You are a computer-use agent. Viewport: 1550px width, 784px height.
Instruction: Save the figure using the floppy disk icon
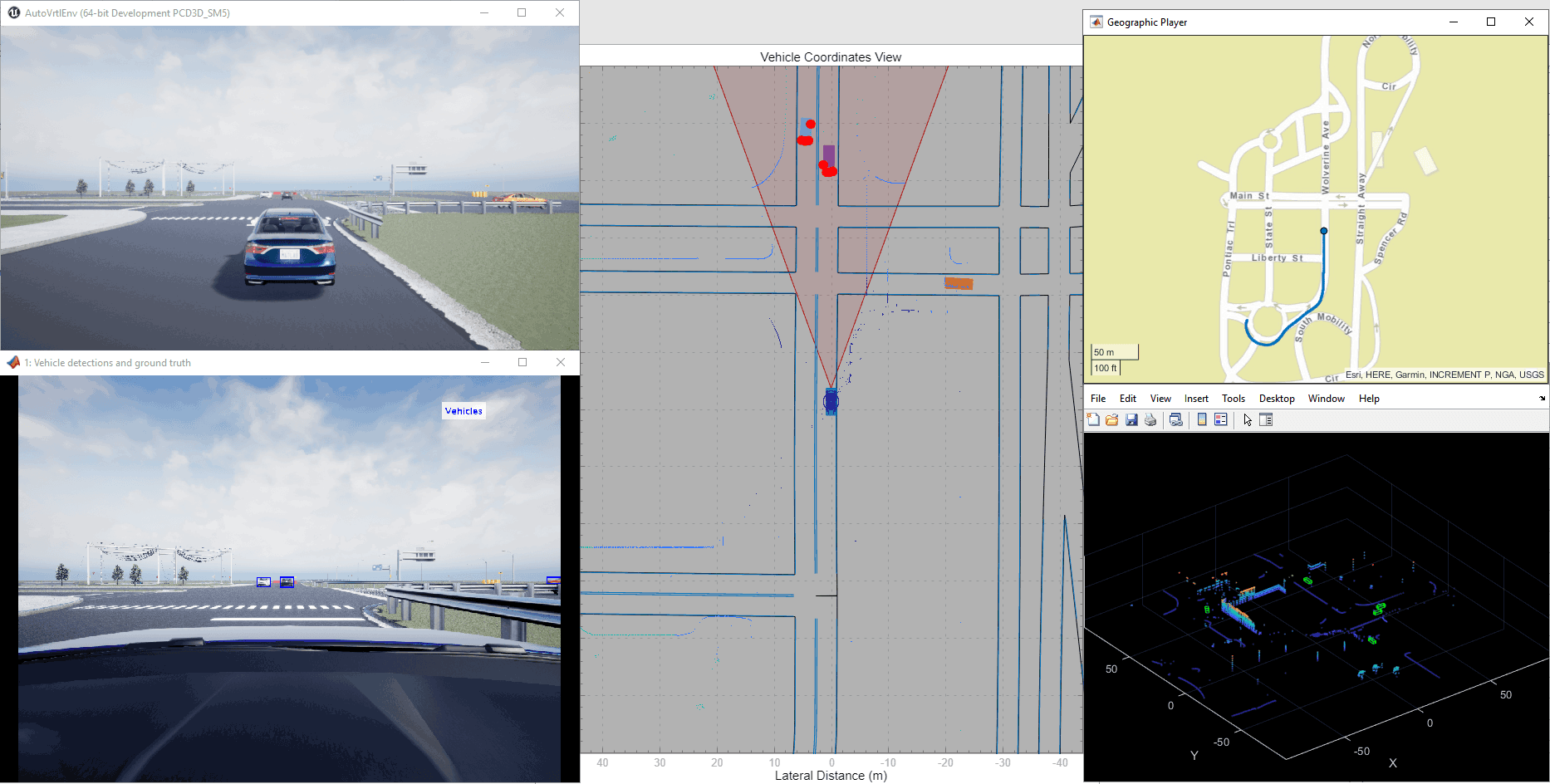(1131, 420)
